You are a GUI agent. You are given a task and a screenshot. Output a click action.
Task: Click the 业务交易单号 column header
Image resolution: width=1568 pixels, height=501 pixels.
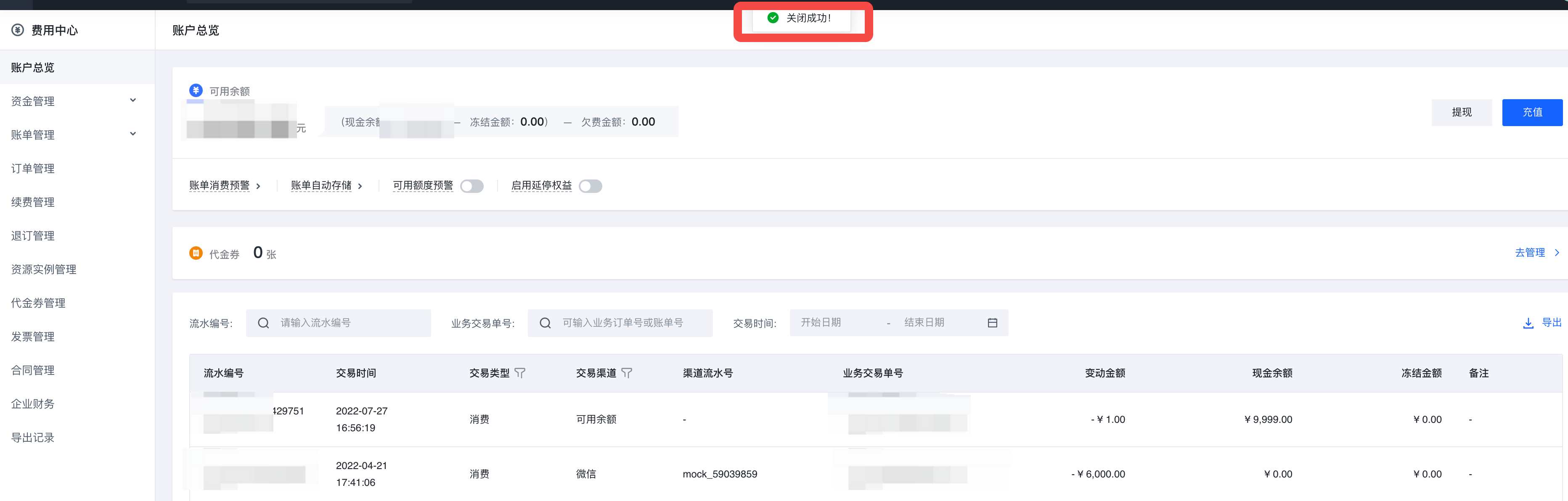coord(873,373)
